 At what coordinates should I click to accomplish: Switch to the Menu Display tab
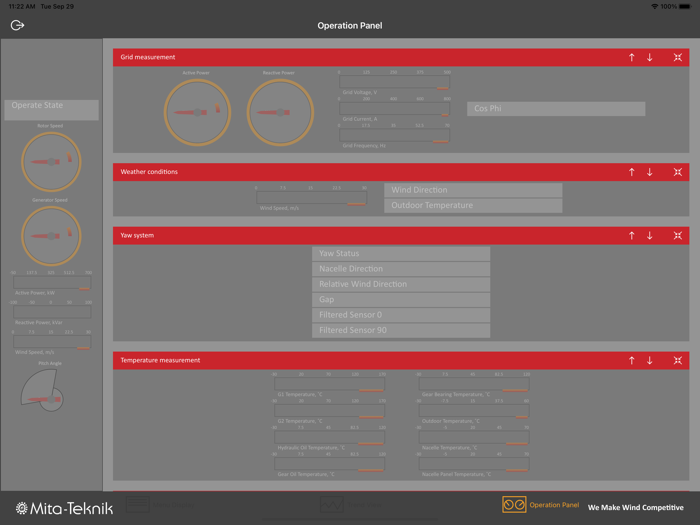click(x=160, y=505)
